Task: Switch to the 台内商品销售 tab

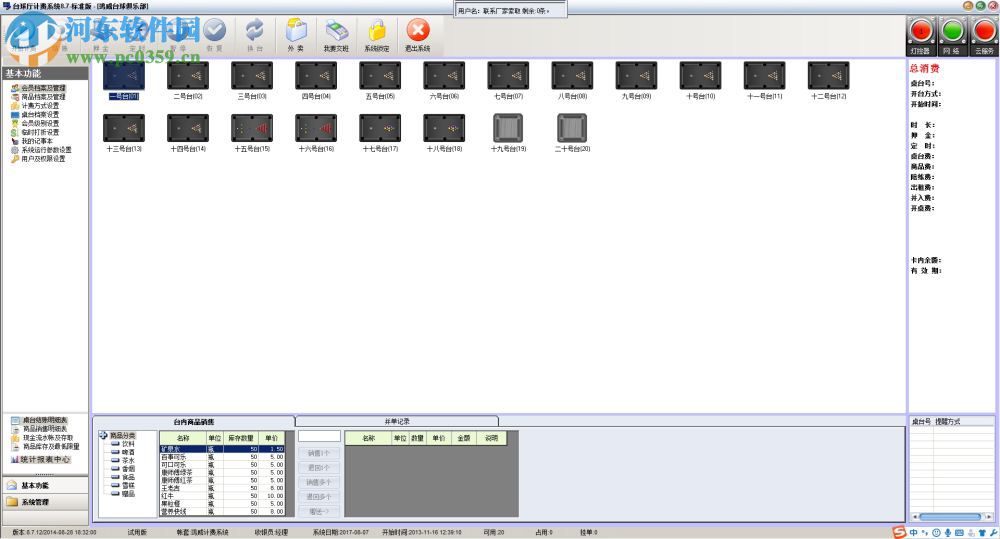Action: pos(194,422)
